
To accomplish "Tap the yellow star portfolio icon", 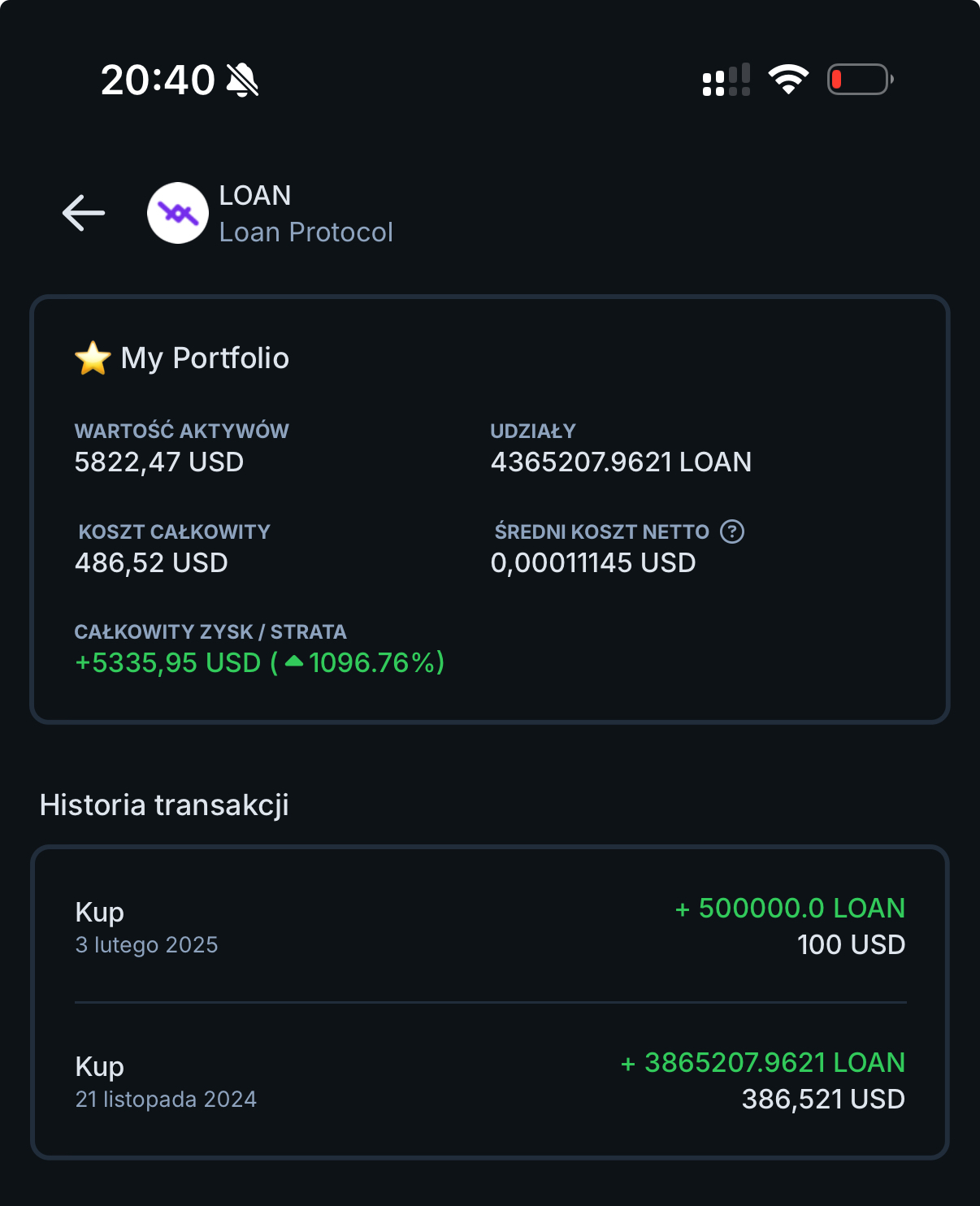I will pyautogui.click(x=93, y=358).
